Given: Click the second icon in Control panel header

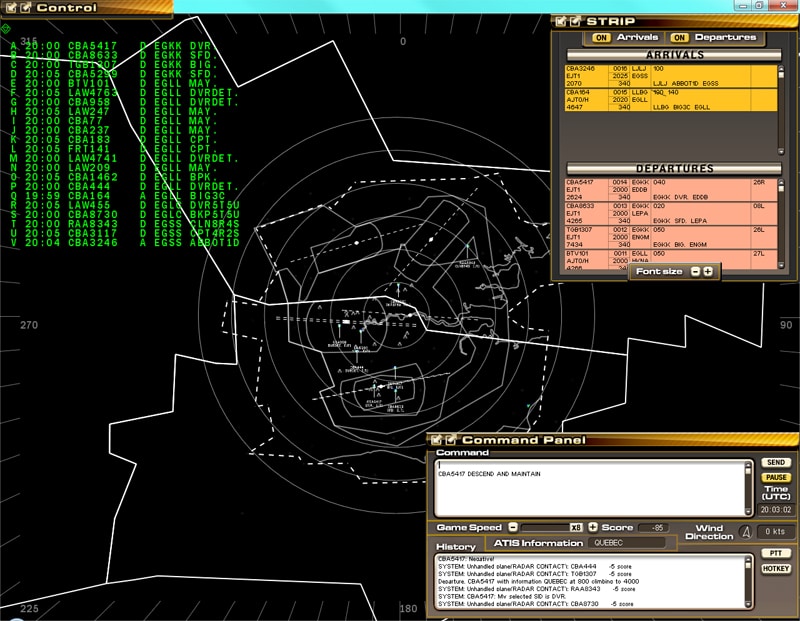Looking at the screenshot, I should [x=25, y=8].
